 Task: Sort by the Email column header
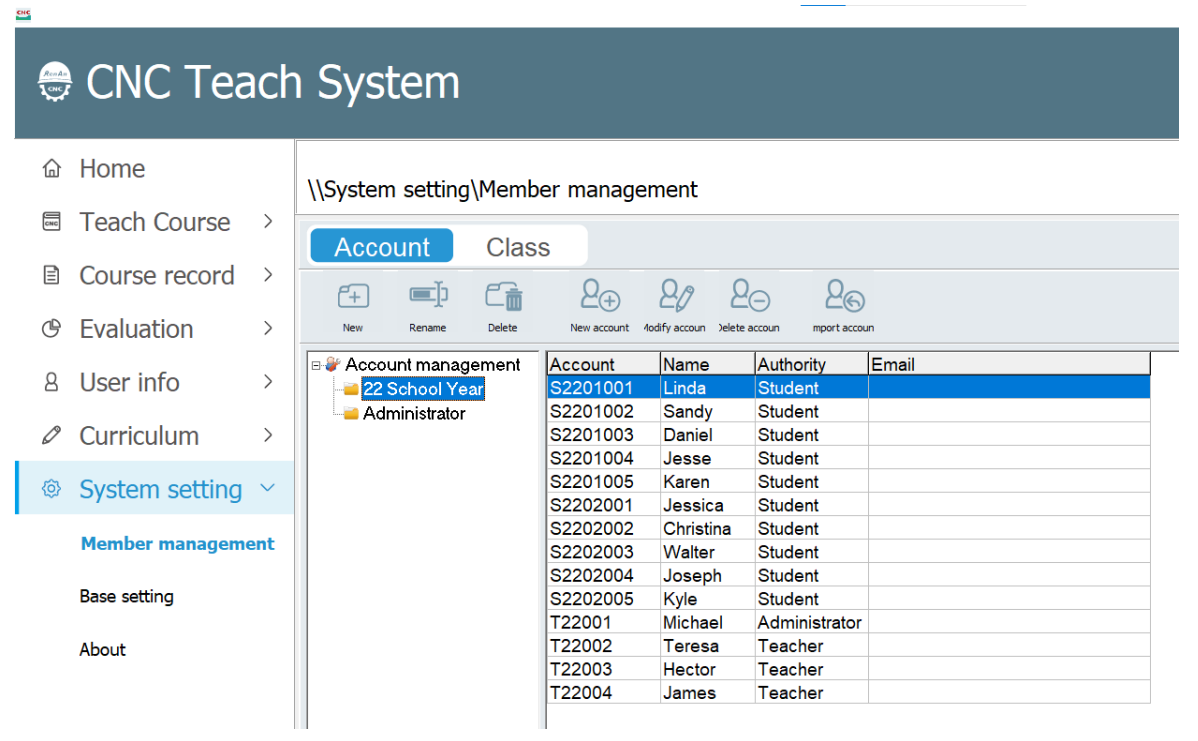point(1009,364)
